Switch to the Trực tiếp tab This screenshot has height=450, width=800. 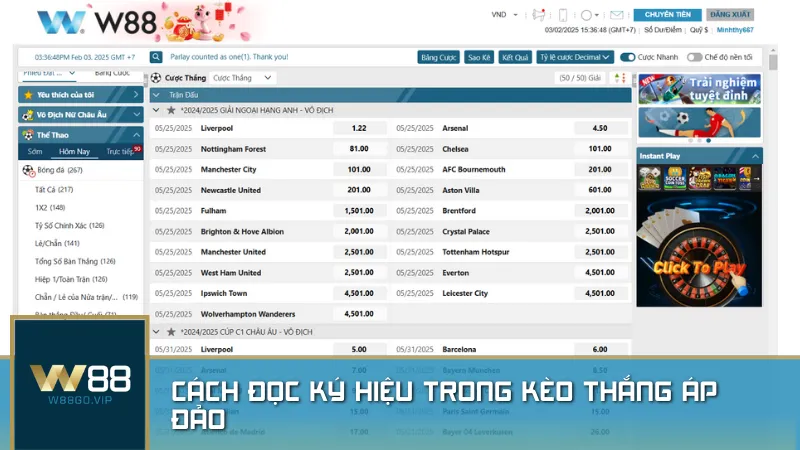coord(120,151)
